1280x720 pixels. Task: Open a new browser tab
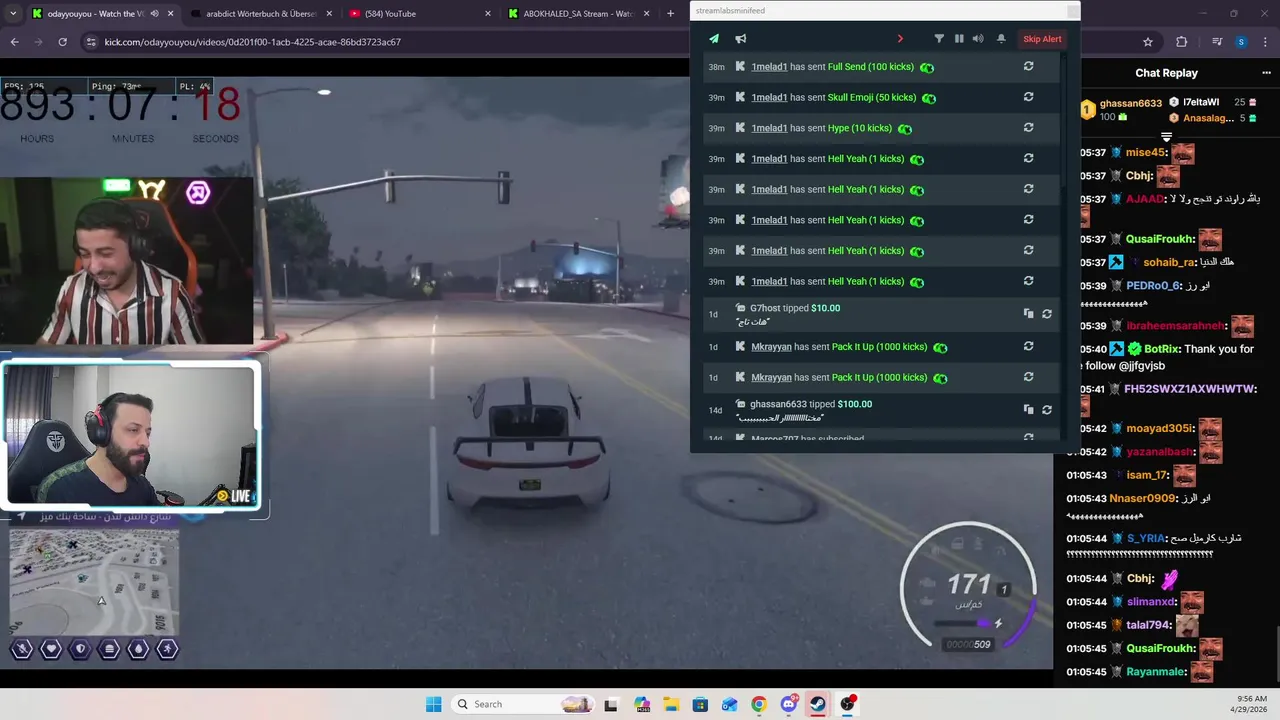[670, 14]
